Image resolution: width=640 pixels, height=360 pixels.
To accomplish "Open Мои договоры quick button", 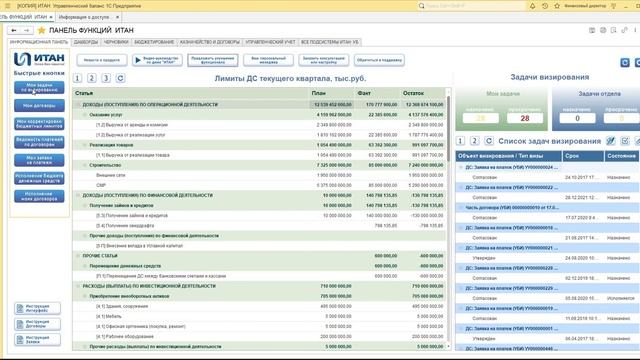I will 39,105.
